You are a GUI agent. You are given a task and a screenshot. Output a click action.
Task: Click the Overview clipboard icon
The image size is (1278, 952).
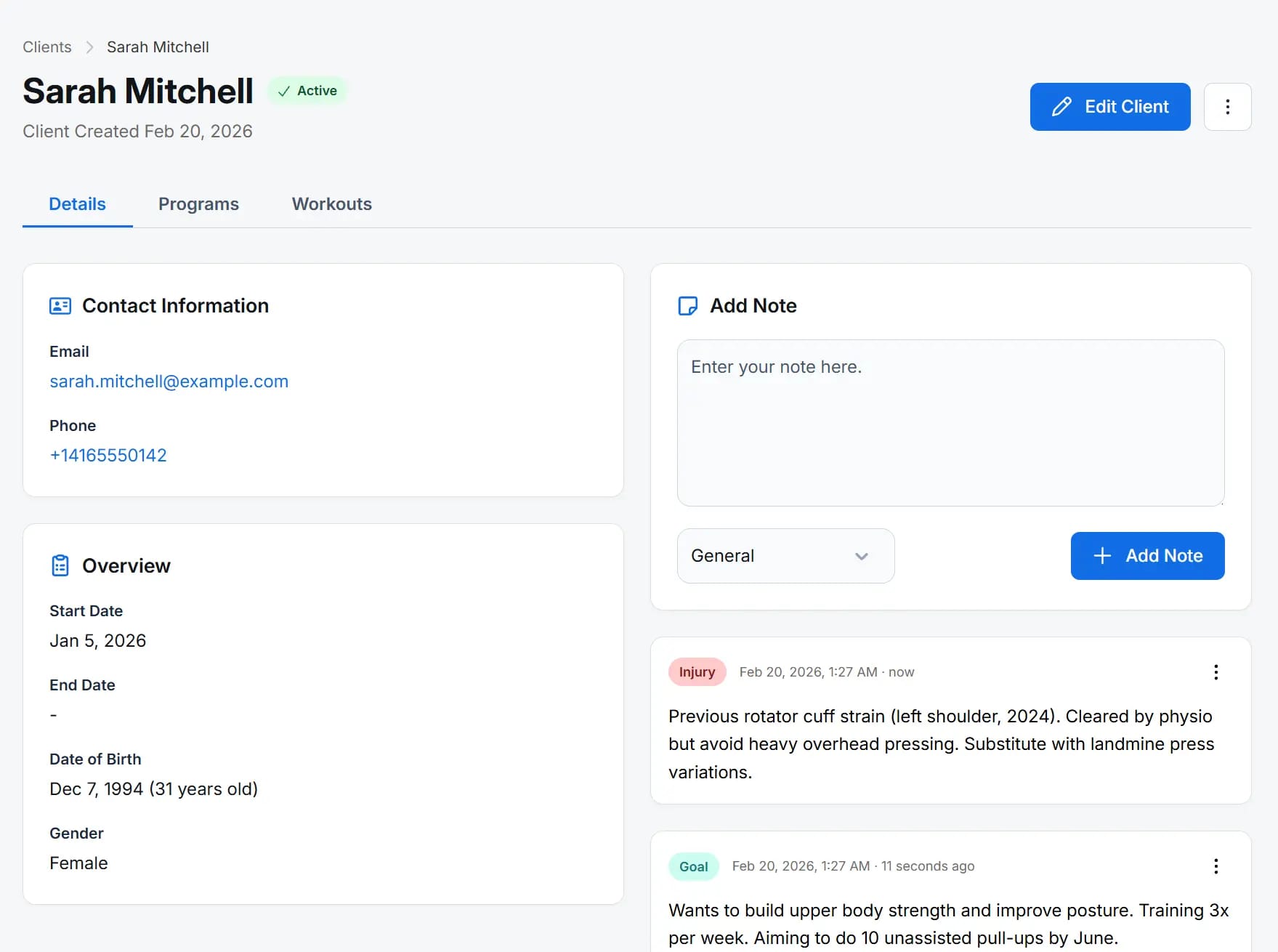[x=60, y=565]
